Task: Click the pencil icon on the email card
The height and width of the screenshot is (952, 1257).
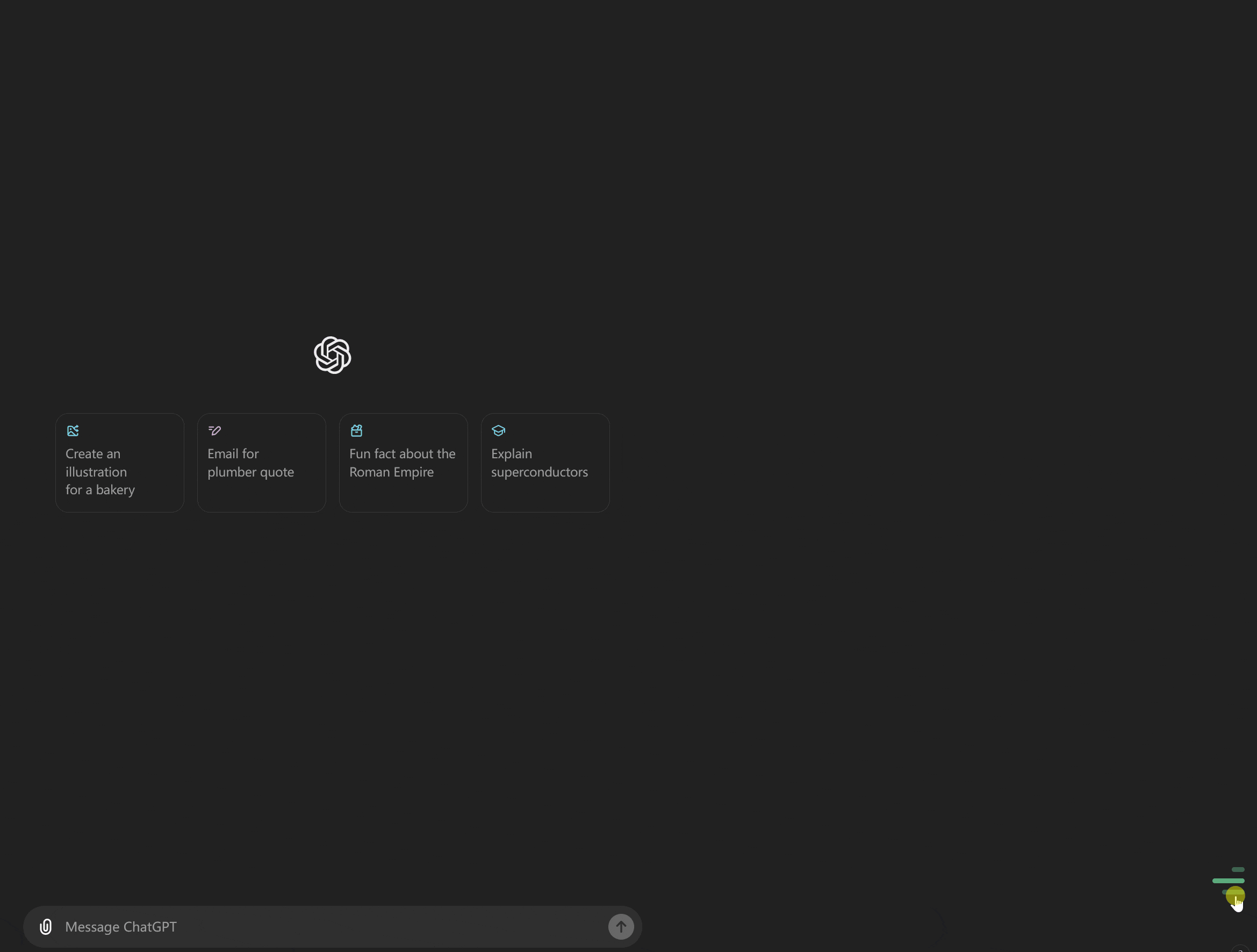Action: pos(214,430)
